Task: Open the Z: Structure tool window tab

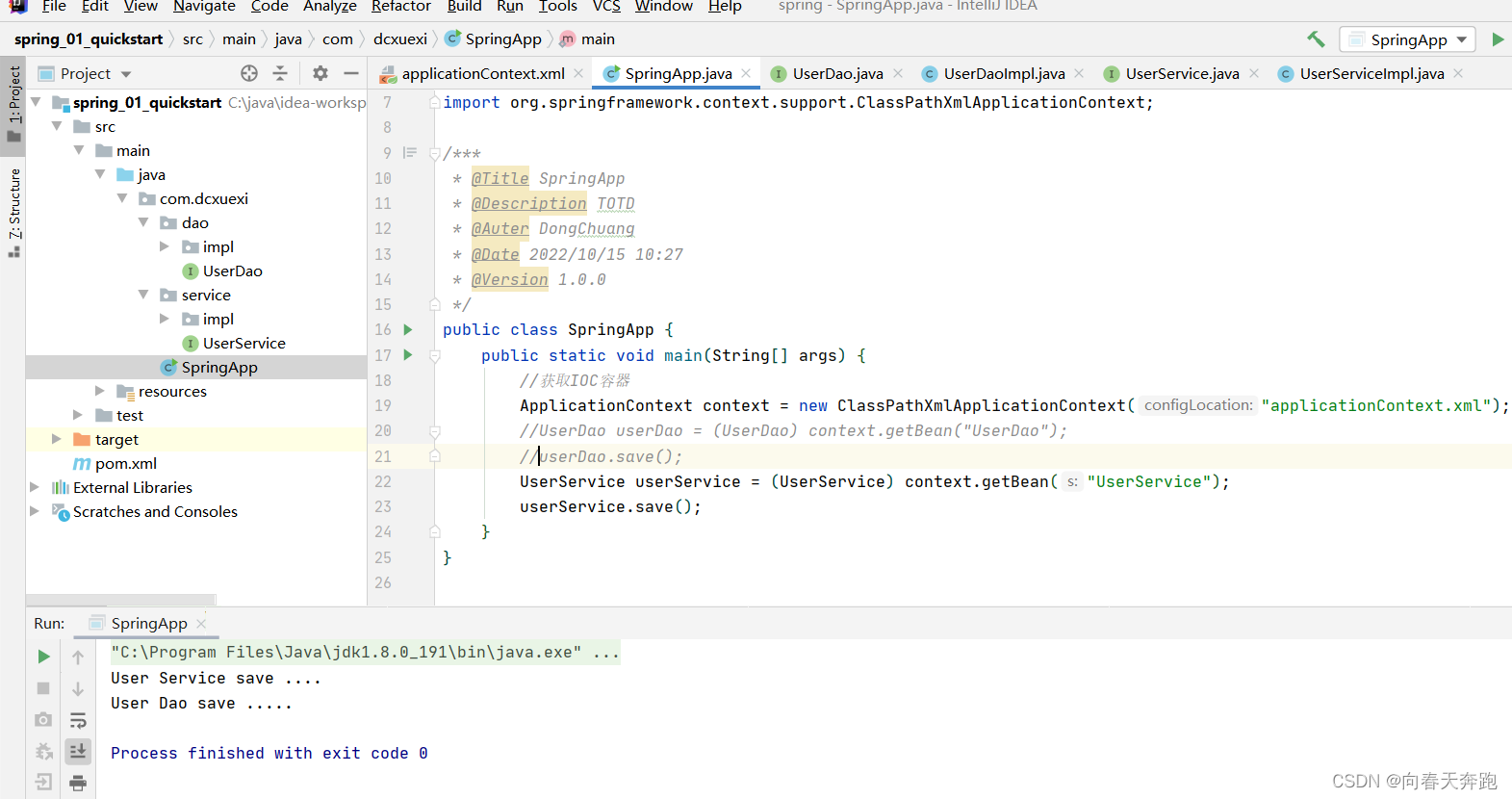Action: [x=13, y=212]
